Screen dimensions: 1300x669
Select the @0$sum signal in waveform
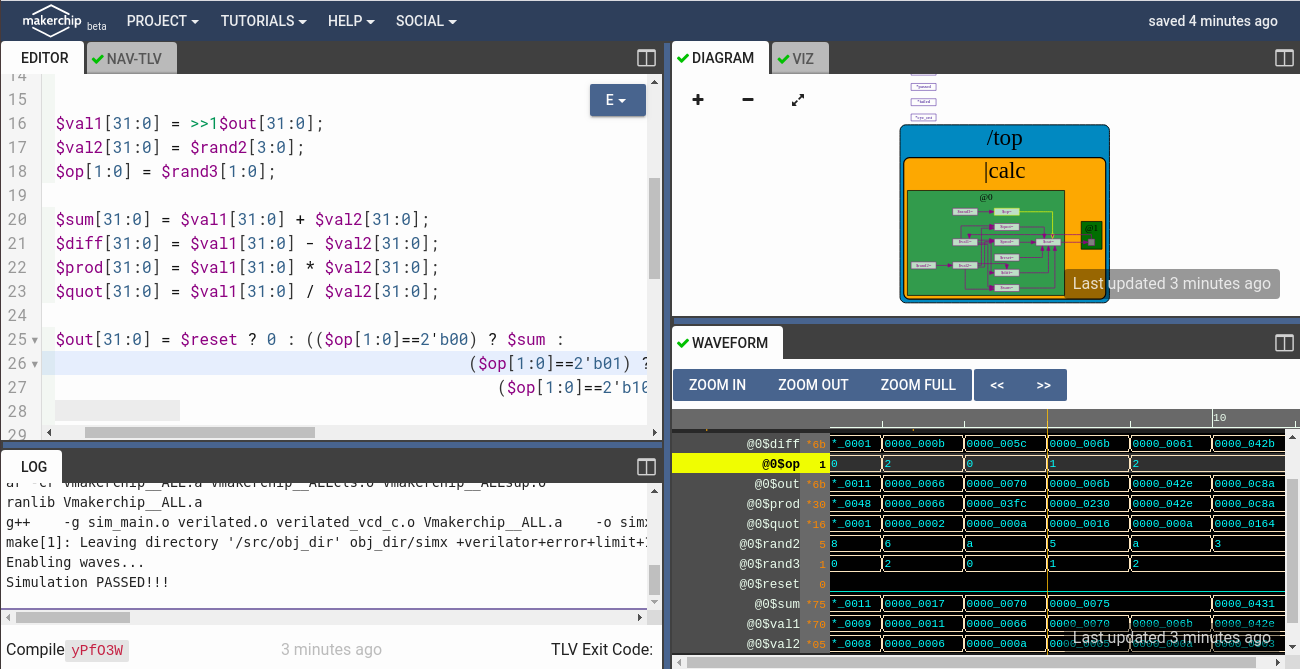[x=777, y=604]
